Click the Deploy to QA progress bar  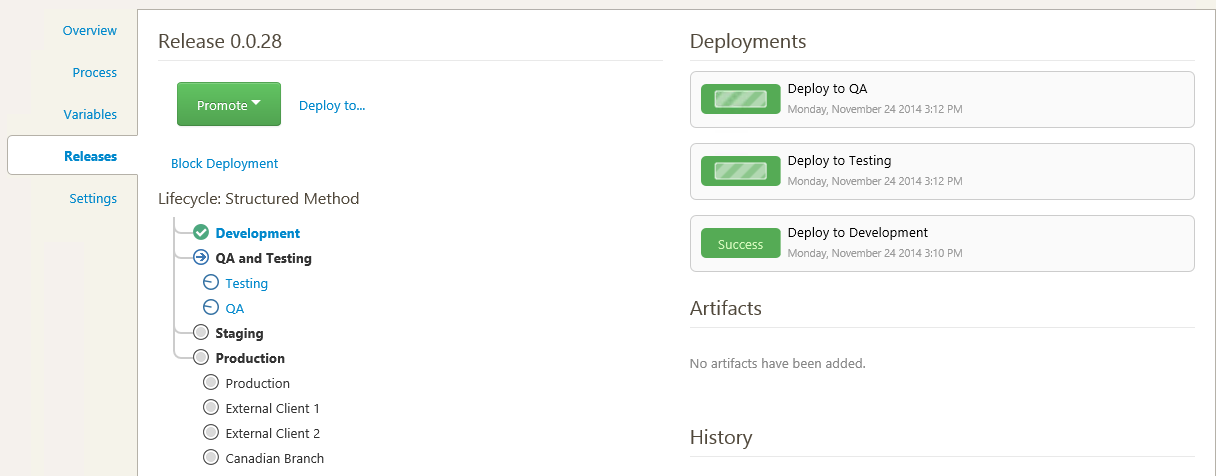click(740, 99)
